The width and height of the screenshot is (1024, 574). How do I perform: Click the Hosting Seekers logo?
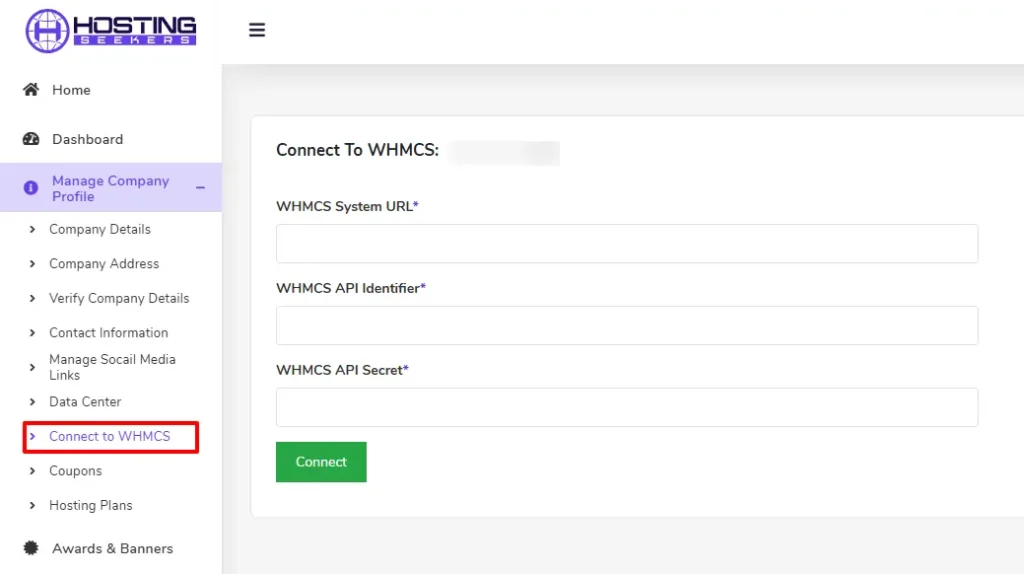pos(111,31)
